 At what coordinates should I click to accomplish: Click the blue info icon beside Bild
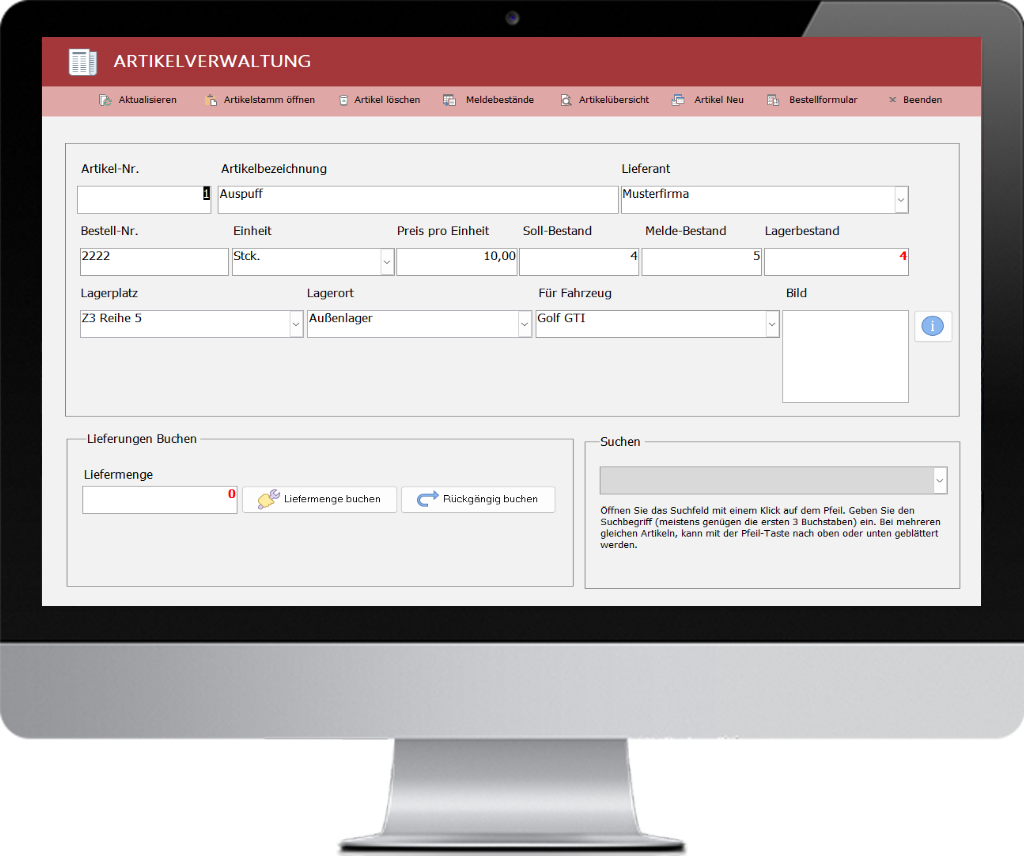pyautogui.click(x=932, y=326)
